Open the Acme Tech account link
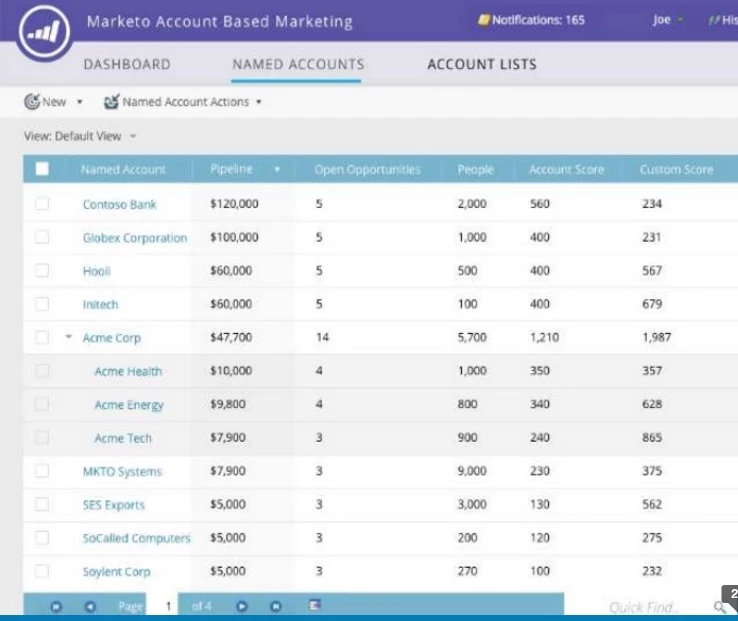The image size is (738, 621). click(x=123, y=438)
